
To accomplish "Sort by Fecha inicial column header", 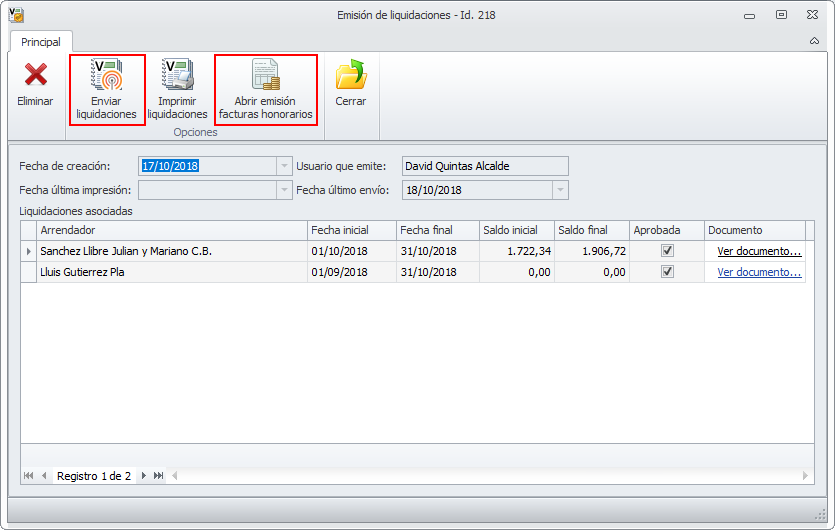I will [x=351, y=230].
